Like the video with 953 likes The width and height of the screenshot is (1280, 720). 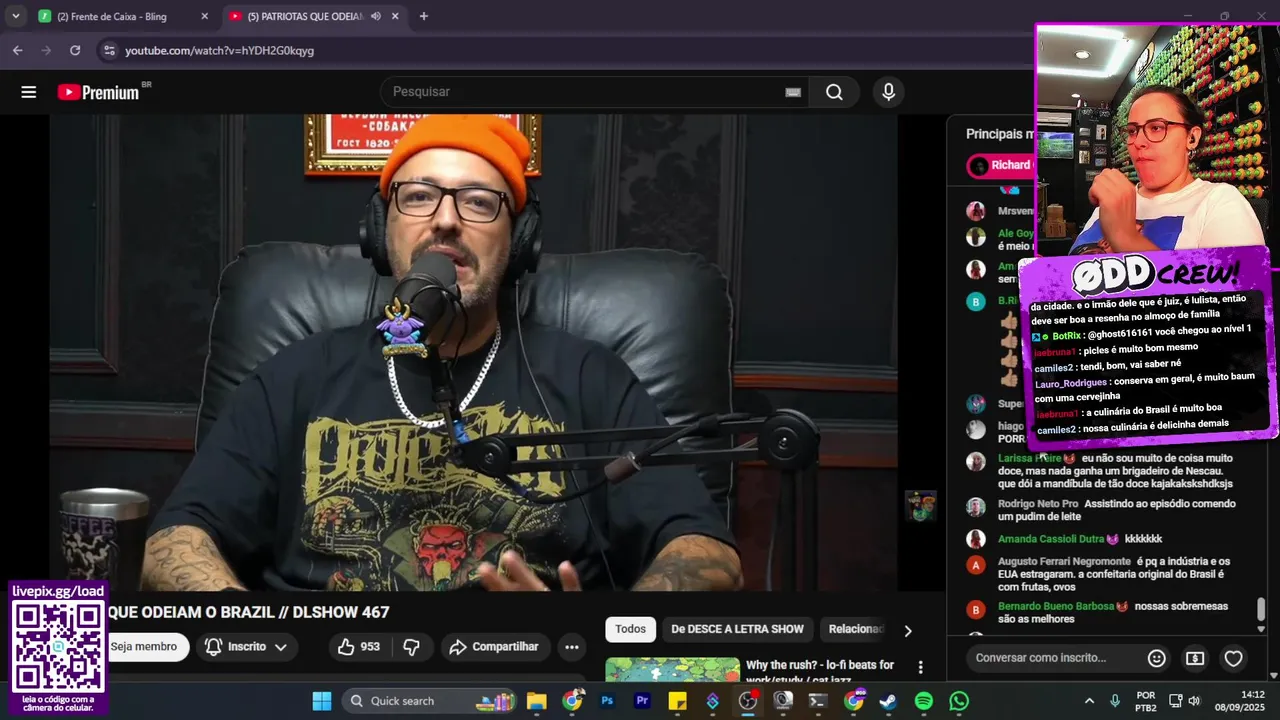point(358,647)
